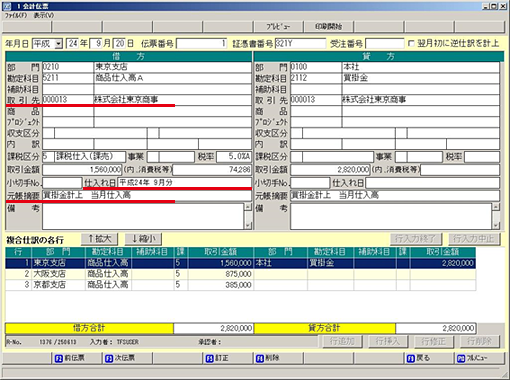510x380 pixels.
Task: Select row 2 大阪支店 in the journal list
Action: 240,274
